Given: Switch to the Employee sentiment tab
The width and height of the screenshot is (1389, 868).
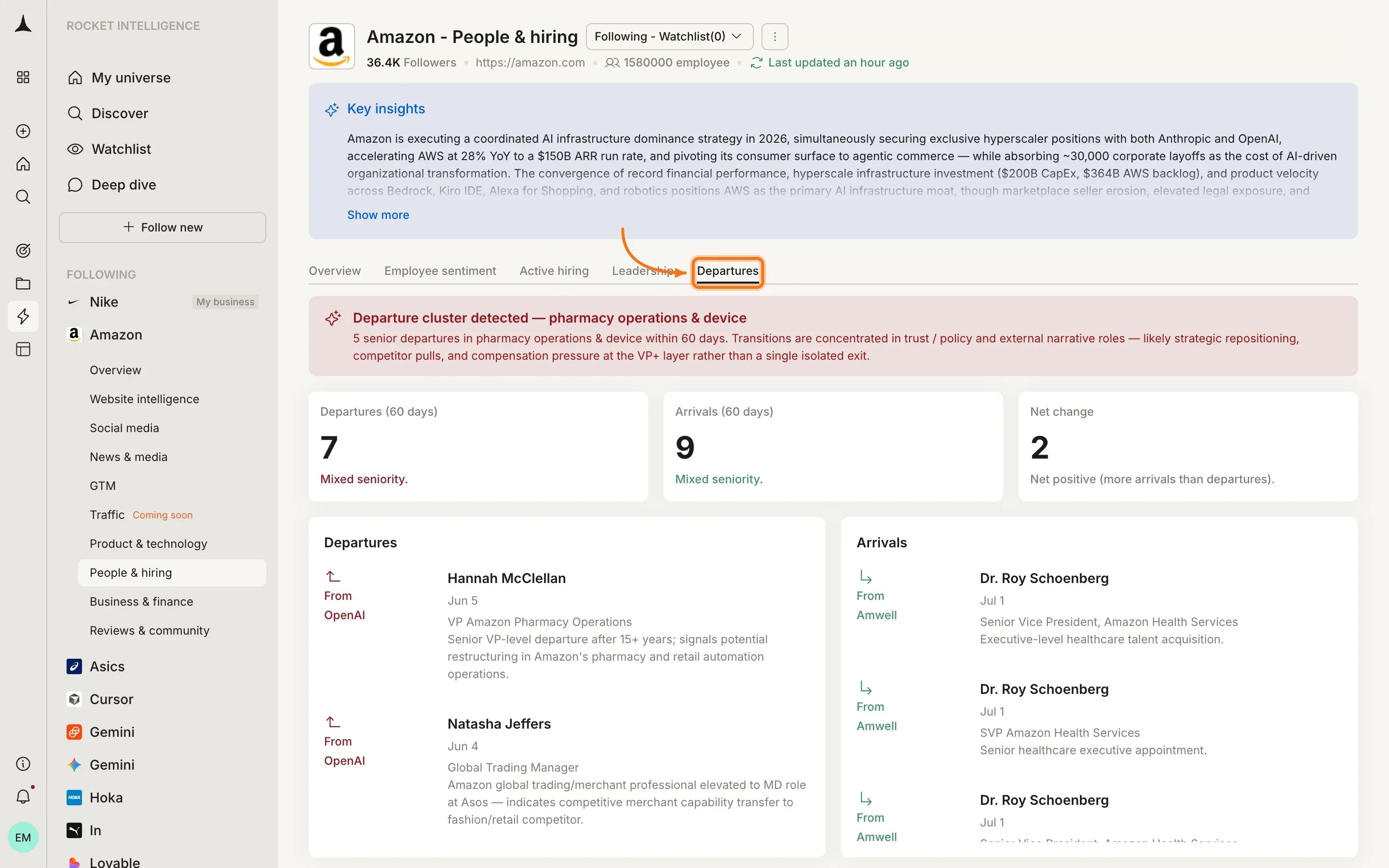Looking at the screenshot, I should 440,271.
